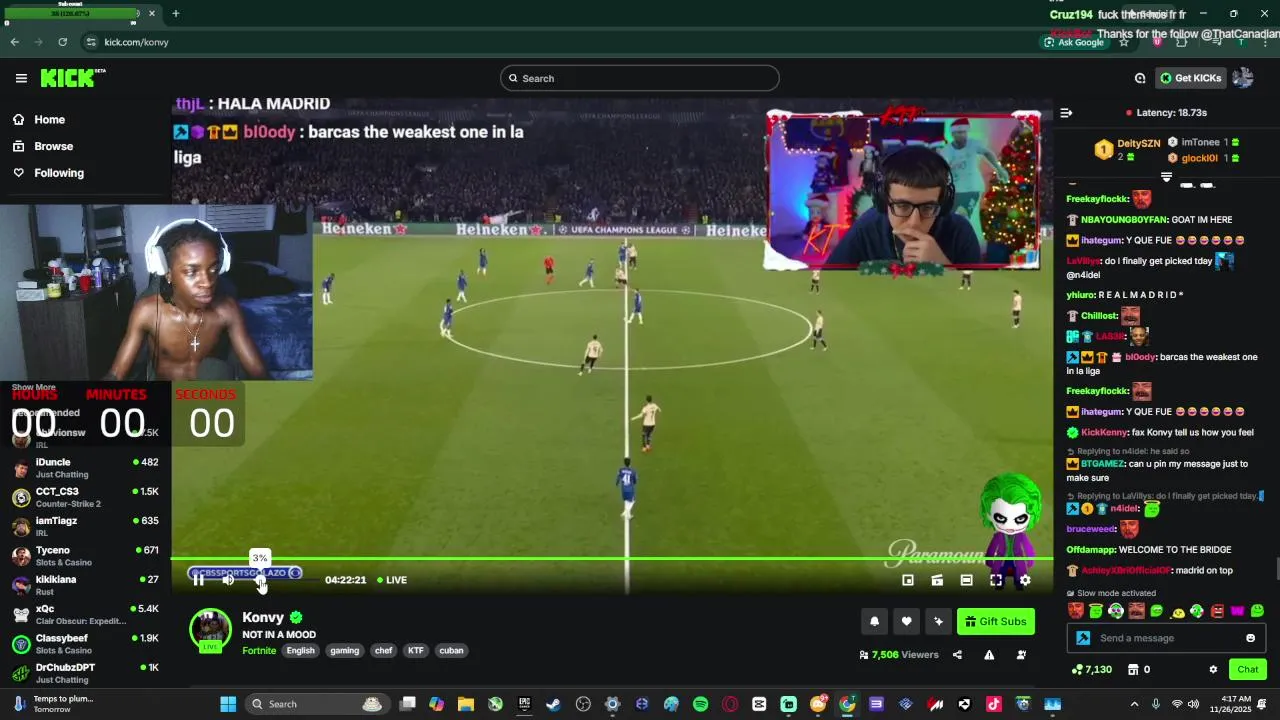Click the Kick logo
The image size is (1280, 720).
tap(73, 78)
